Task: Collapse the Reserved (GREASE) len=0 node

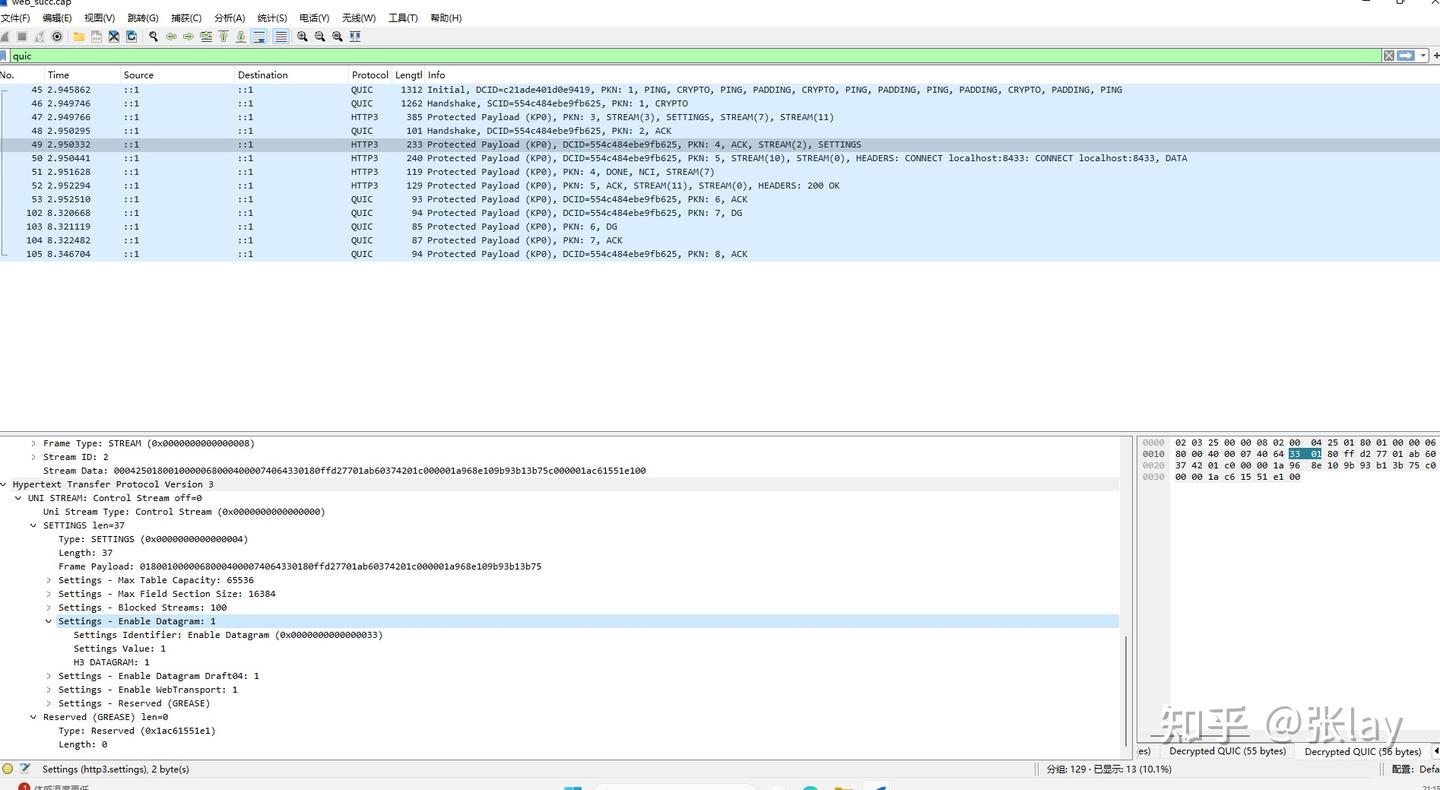Action: click(33, 717)
